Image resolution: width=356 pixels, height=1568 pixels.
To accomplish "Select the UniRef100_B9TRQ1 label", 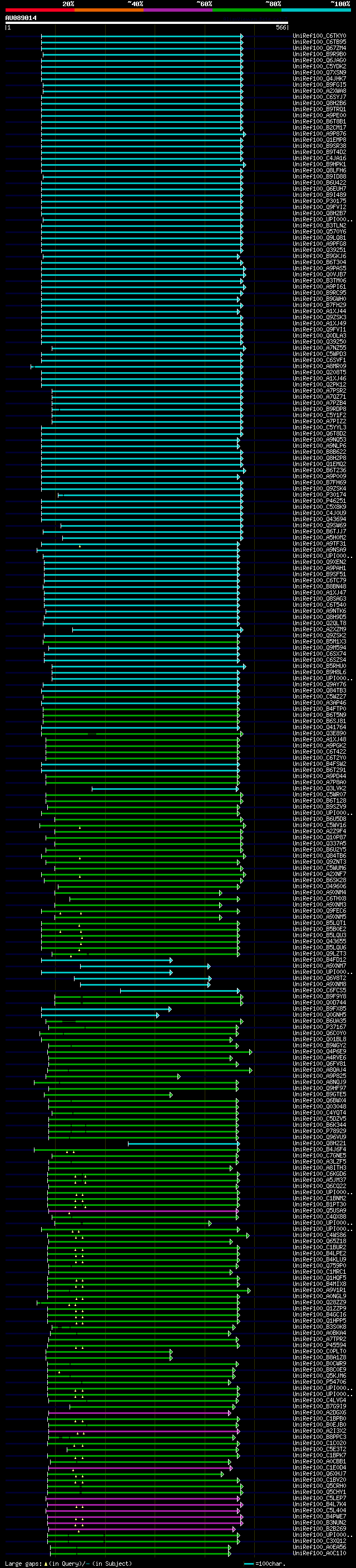I will pos(319,110).
